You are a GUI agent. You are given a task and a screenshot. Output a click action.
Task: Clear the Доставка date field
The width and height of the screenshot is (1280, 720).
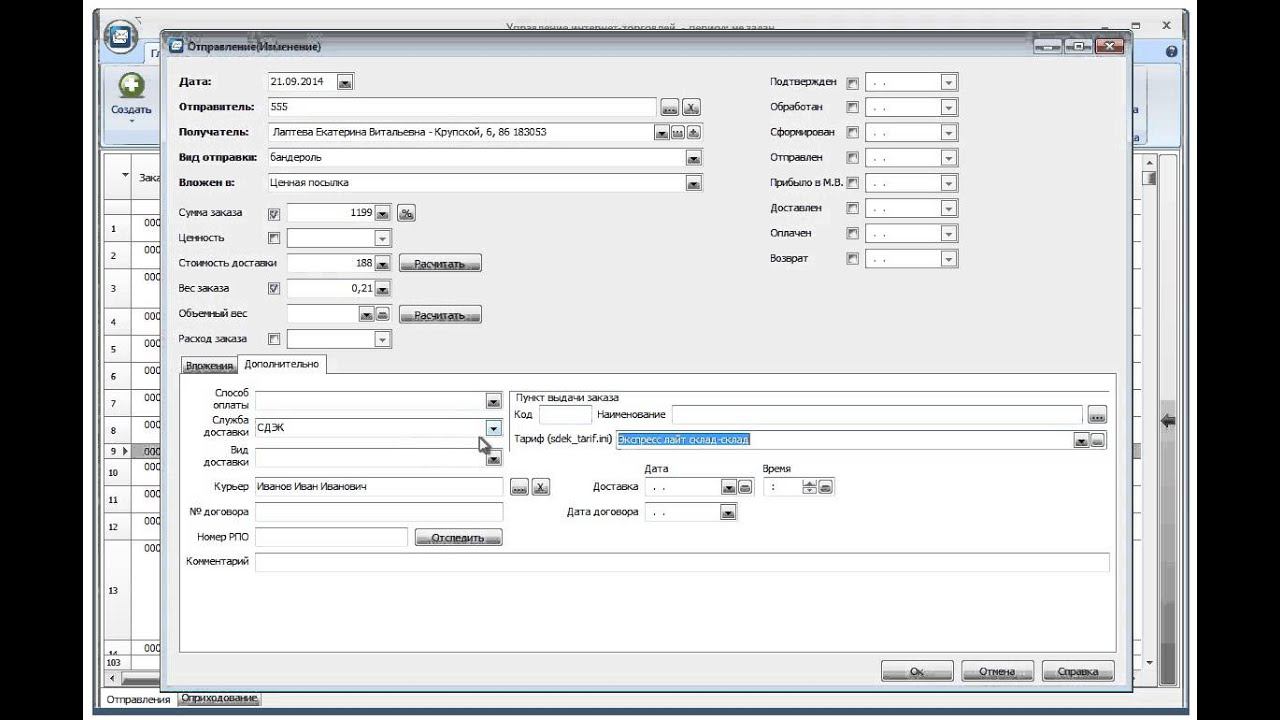pos(744,487)
